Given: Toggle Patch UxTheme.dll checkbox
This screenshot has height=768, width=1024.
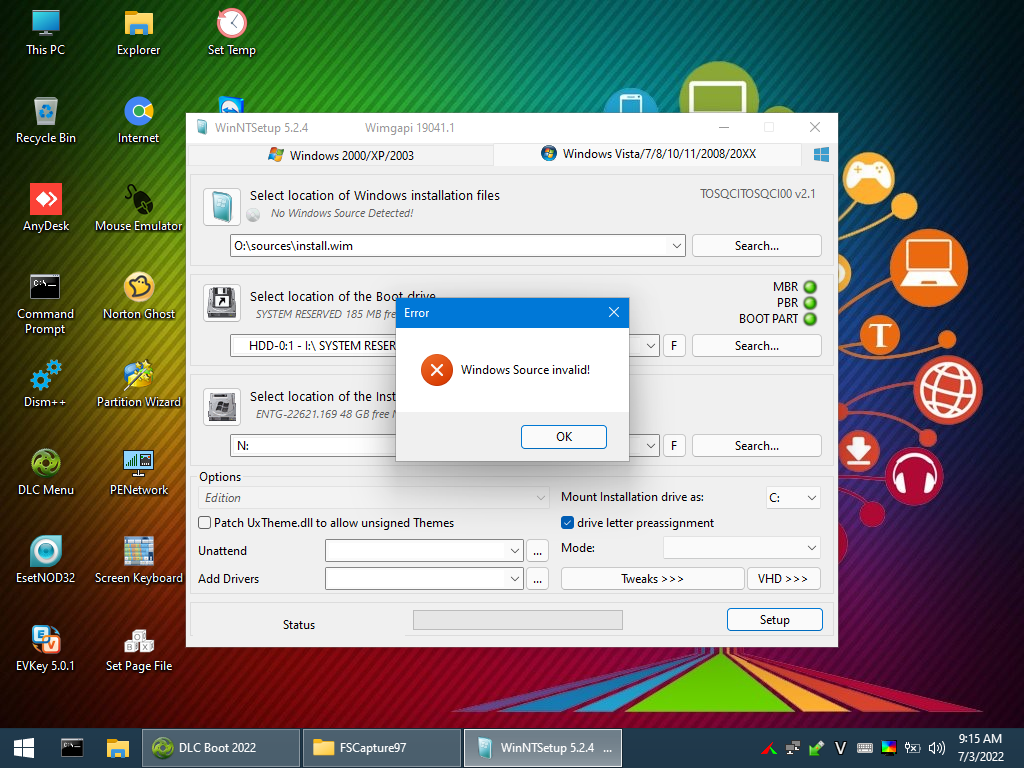Looking at the screenshot, I should point(204,522).
